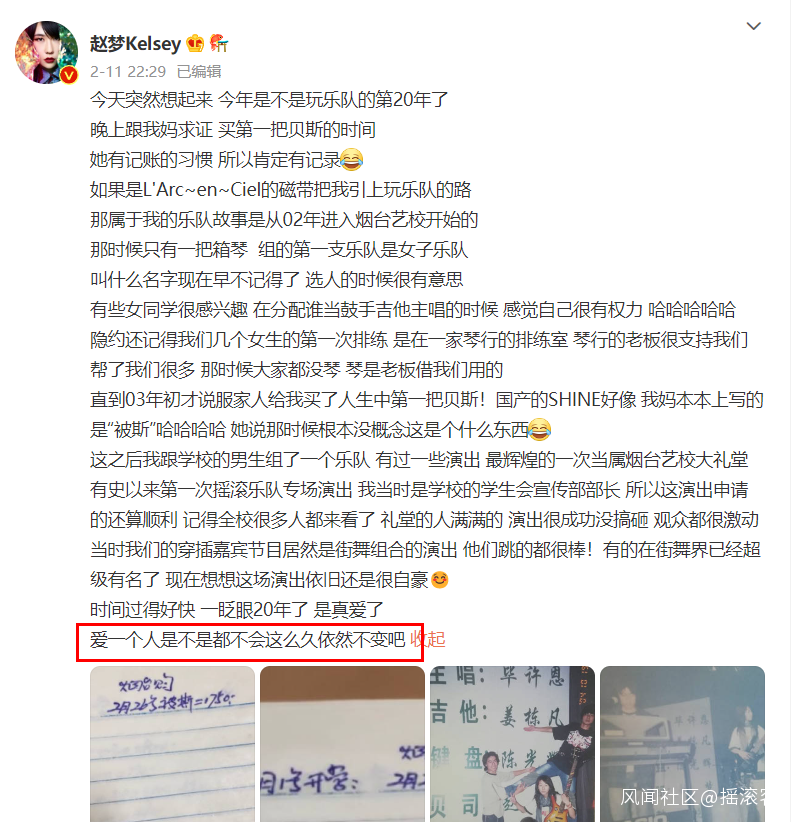Open the 赵梦Kelsey username link
Screen dimensions: 791x822
[135, 43]
